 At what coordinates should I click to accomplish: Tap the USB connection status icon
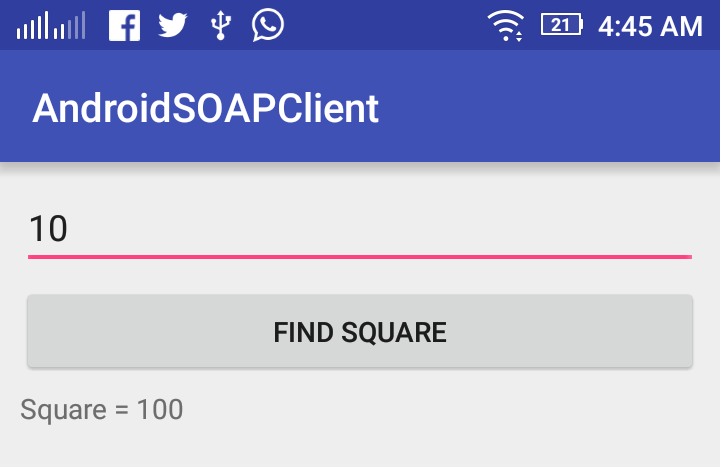[x=221, y=25]
